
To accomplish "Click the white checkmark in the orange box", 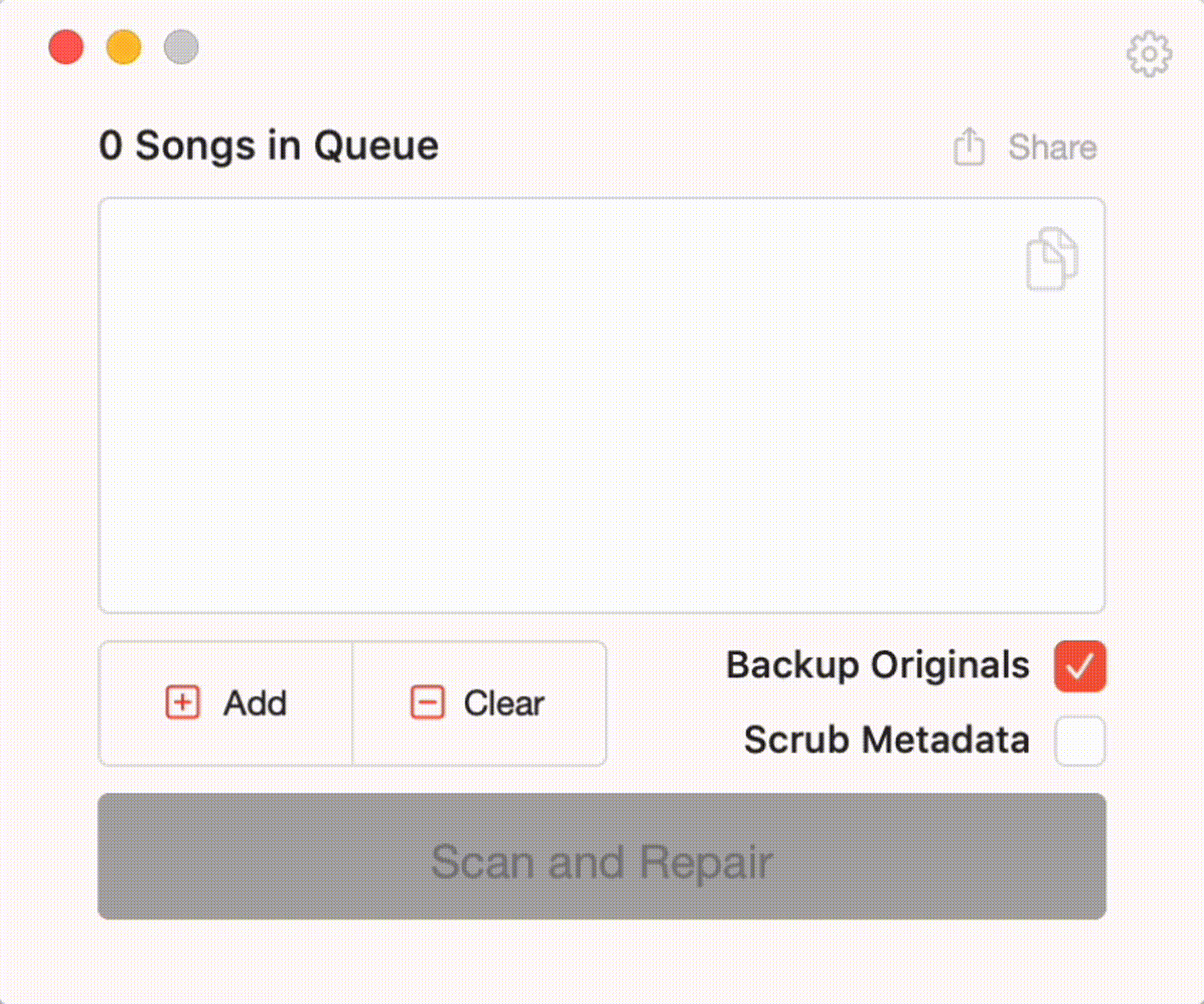I will [x=1080, y=667].
